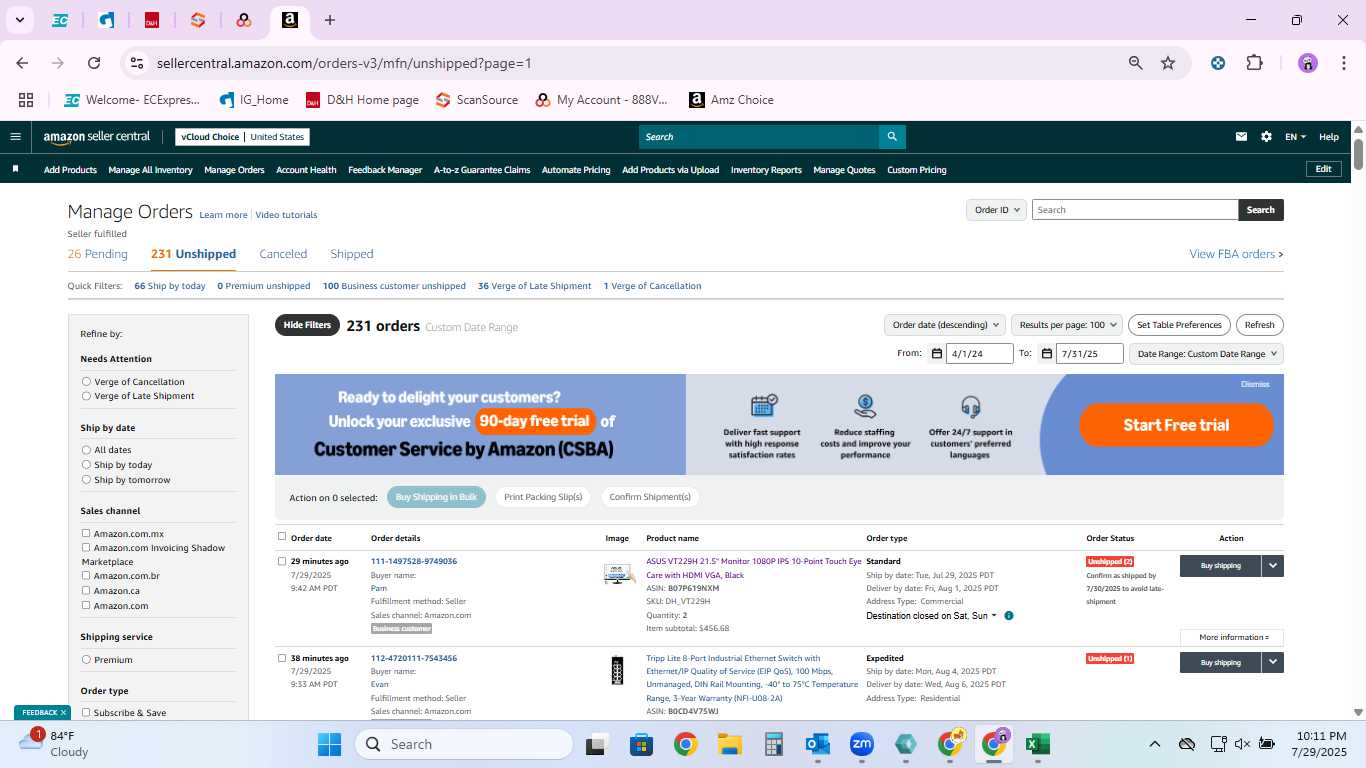Open the Seller Central hamburger menu

pos(15,137)
